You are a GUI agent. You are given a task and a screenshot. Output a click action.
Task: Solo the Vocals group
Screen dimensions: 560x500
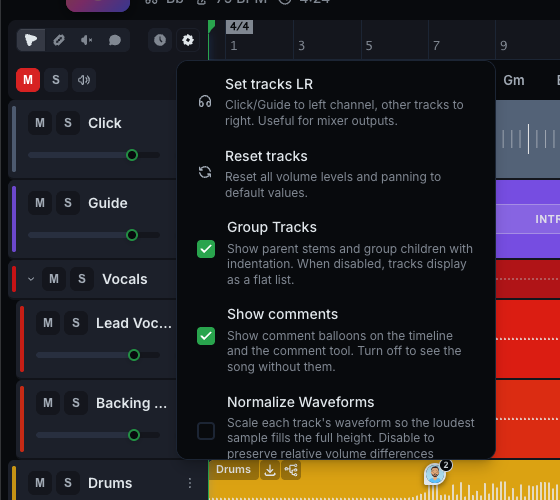click(x=82, y=279)
